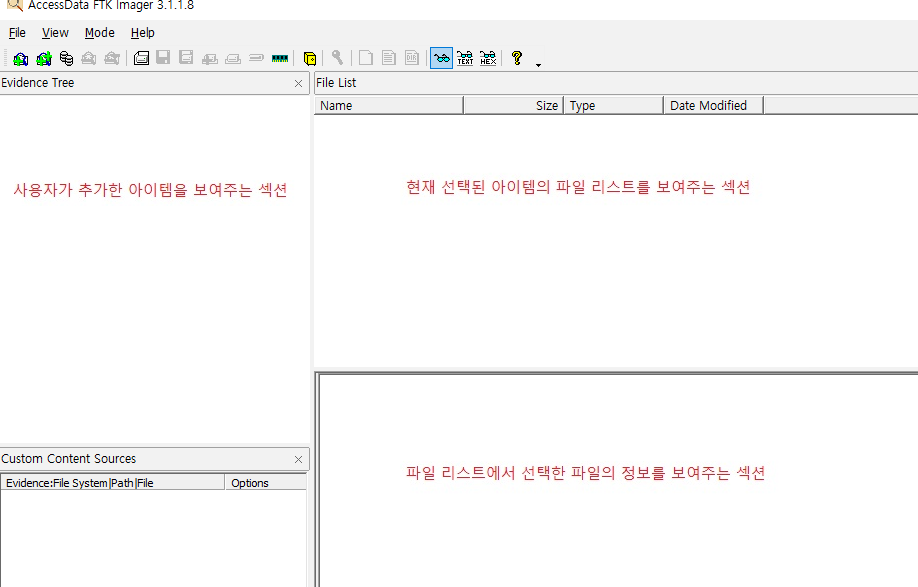The image size is (918, 587).
Task: Click the Evidence:File System|Path|File column header
Action: (x=113, y=483)
